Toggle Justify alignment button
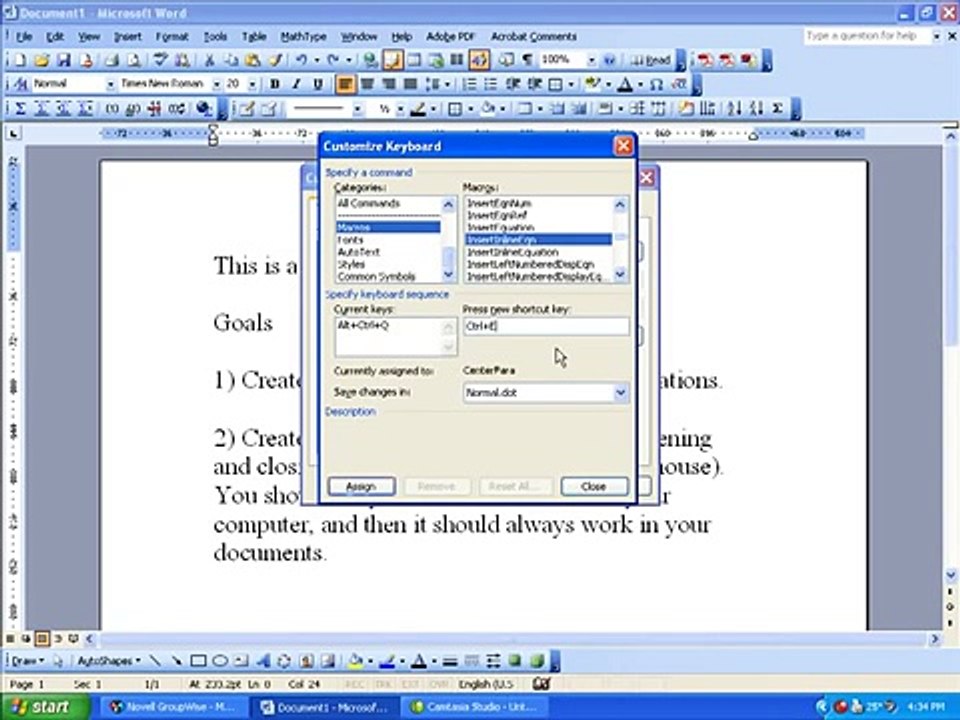 click(x=410, y=84)
